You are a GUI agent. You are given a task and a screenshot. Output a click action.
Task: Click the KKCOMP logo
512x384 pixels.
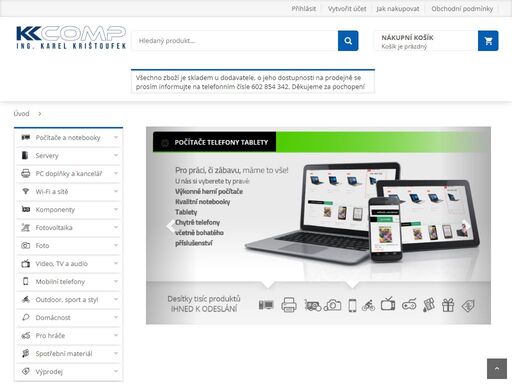pyautogui.click(x=71, y=37)
